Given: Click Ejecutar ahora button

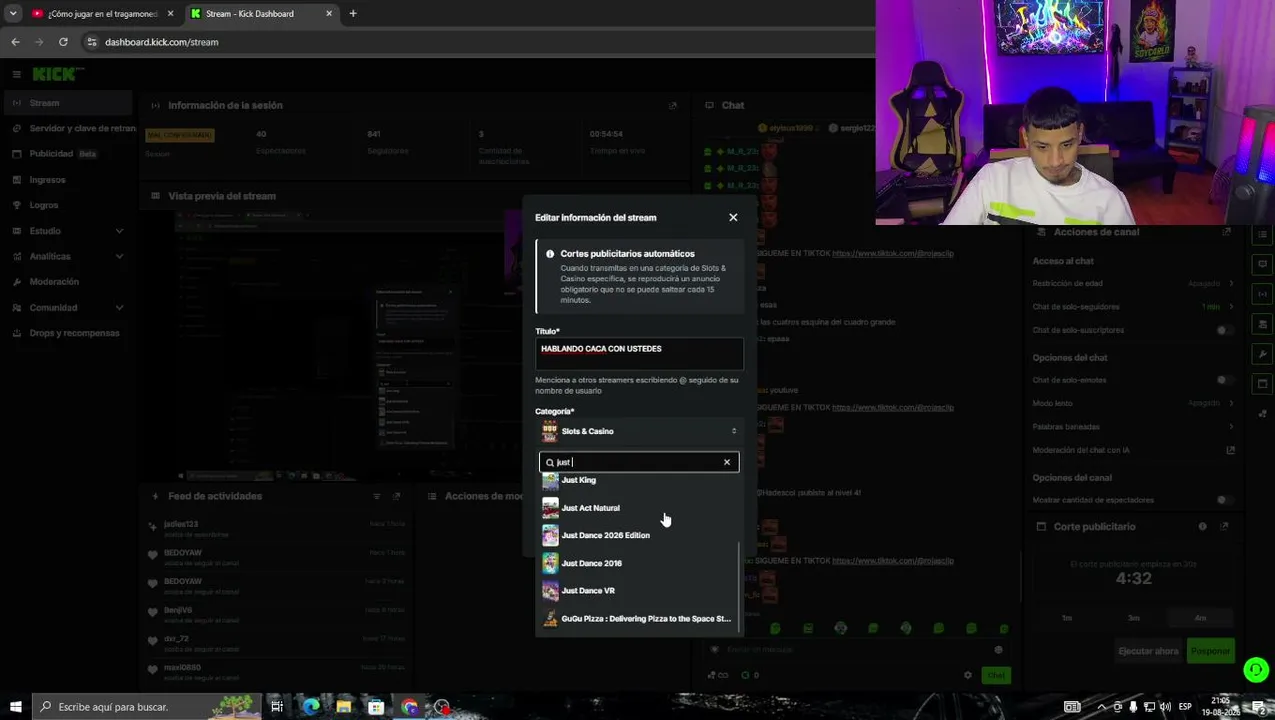Looking at the screenshot, I should point(1148,651).
